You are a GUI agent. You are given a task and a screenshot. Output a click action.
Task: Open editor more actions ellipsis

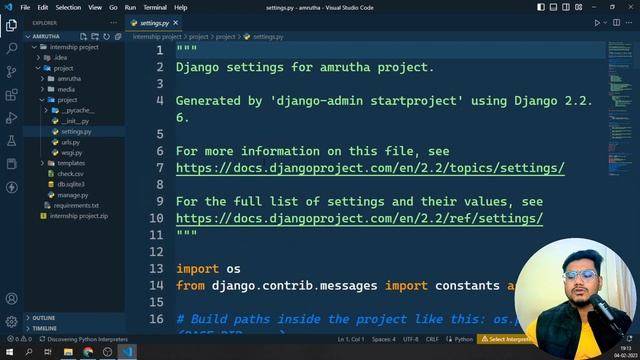[x=629, y=23]
